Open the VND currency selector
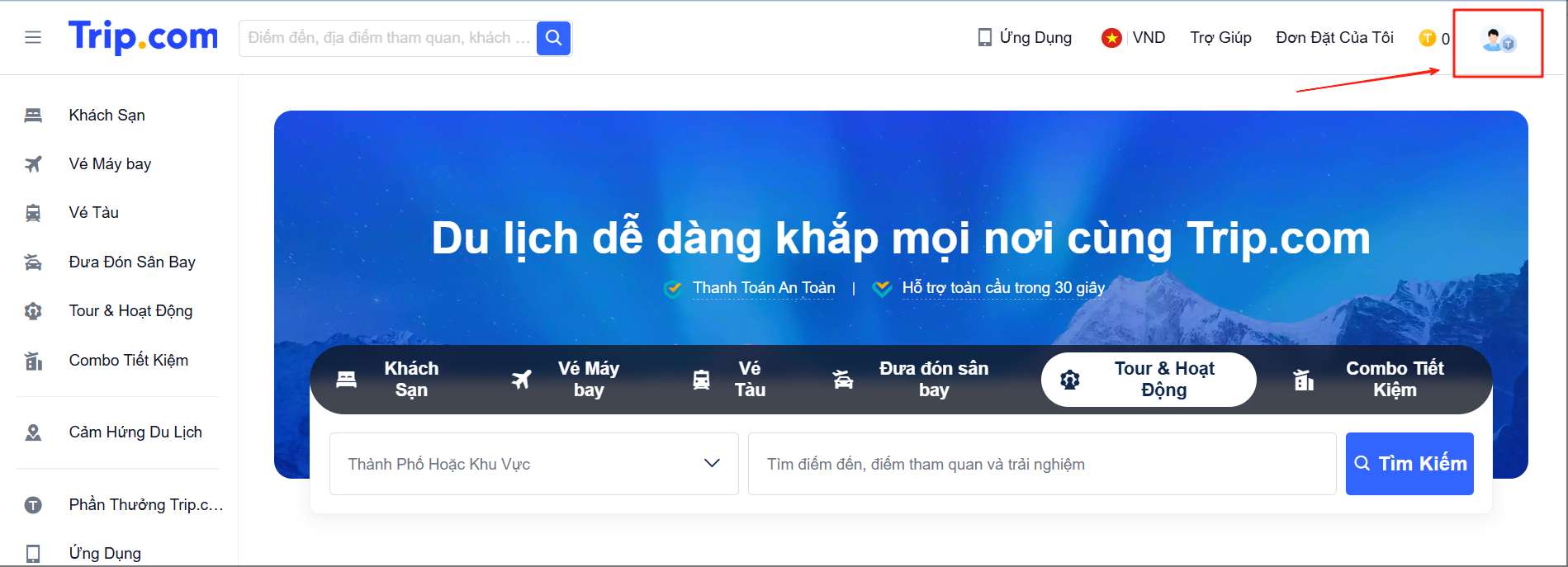The image size is (1568, 567). (x=1149, y=38)
